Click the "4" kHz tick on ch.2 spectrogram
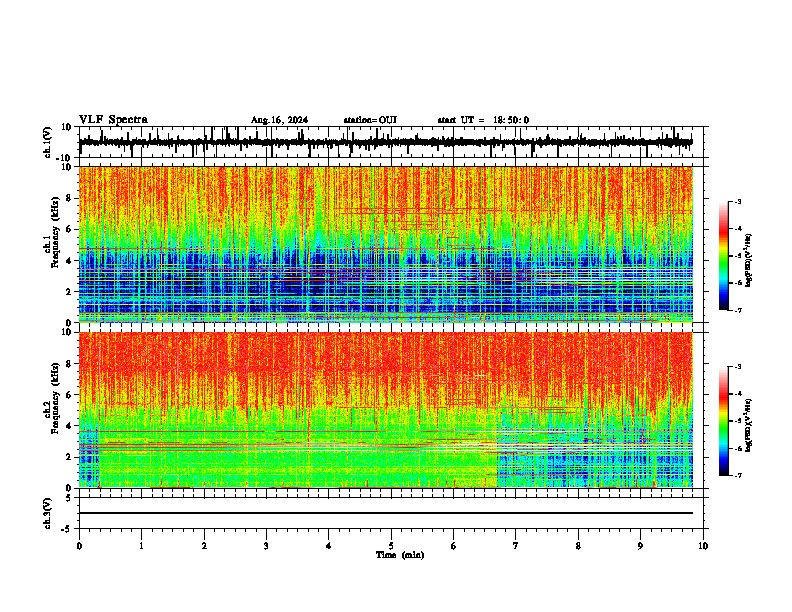 (70, 426)
